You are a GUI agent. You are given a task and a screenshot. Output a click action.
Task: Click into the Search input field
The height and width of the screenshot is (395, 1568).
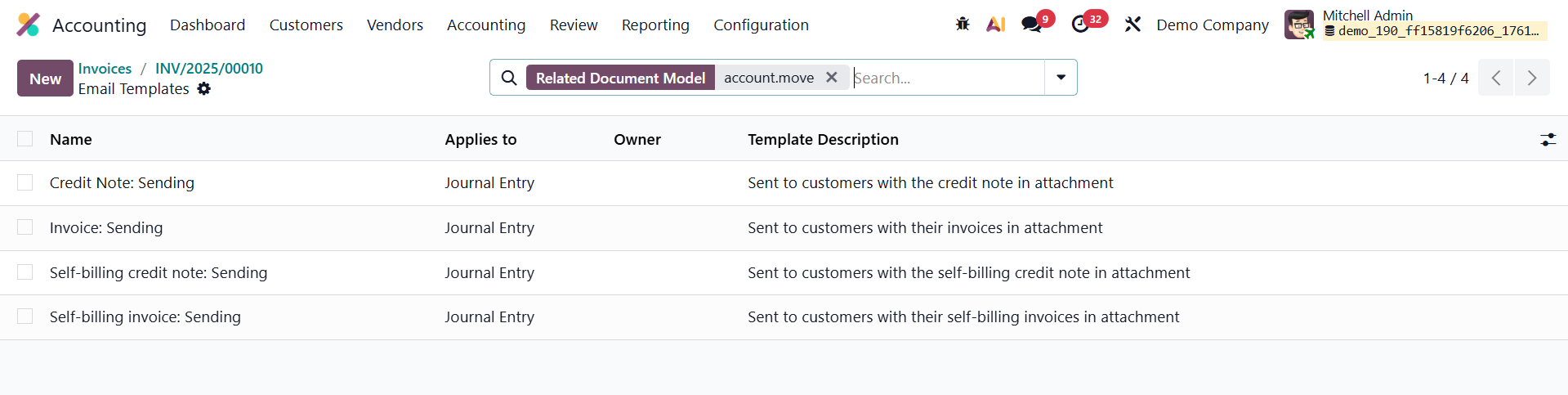click(x=946, y=78)
